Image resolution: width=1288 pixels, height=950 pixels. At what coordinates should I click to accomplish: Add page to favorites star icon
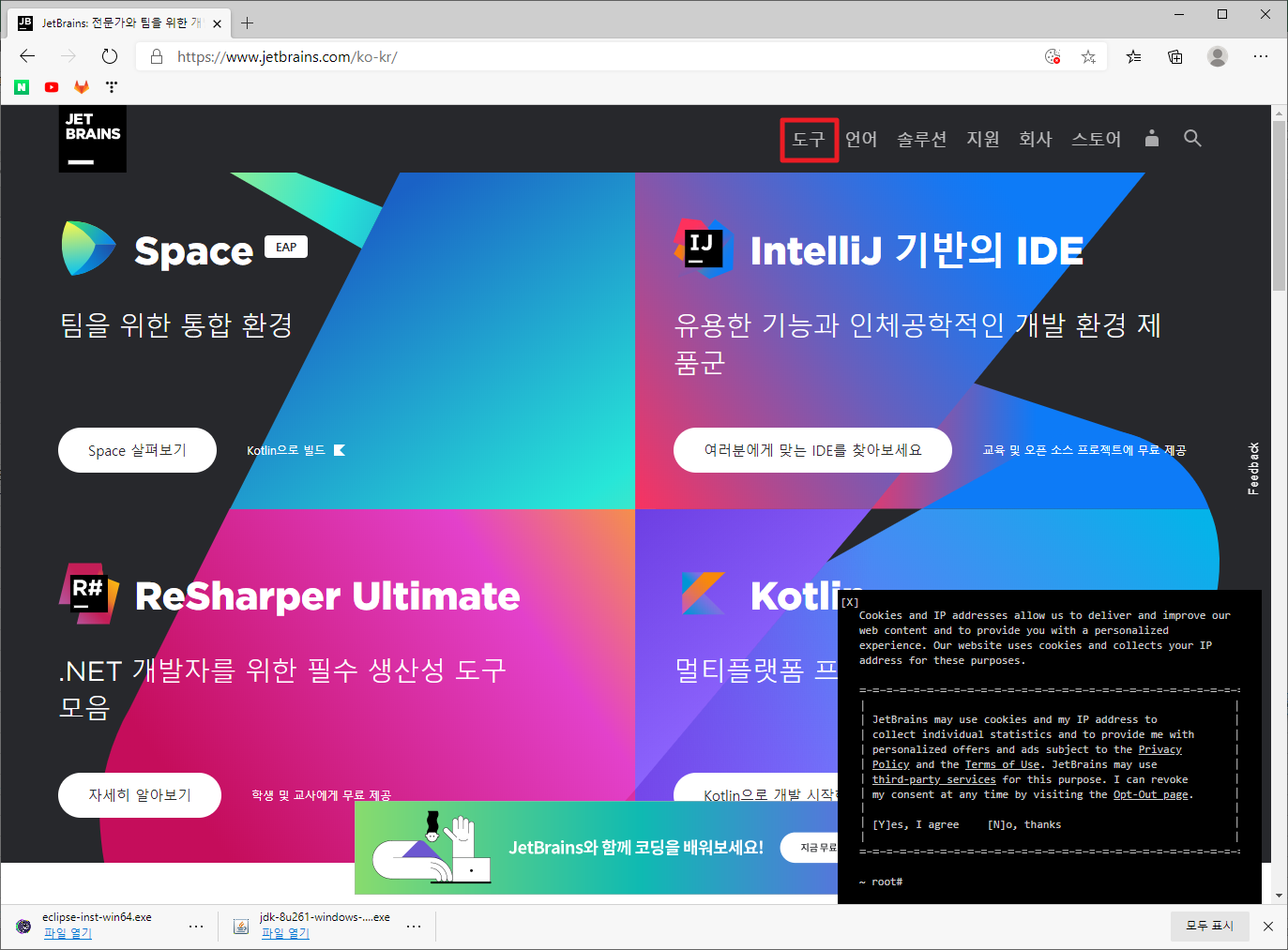[1088, 56]
